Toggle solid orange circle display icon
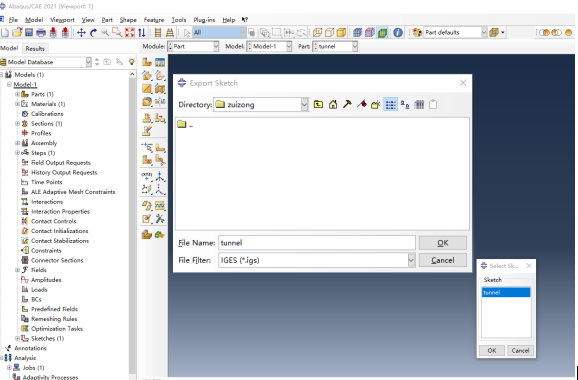This screenshot has width=578, height=380. pos(568,32)
